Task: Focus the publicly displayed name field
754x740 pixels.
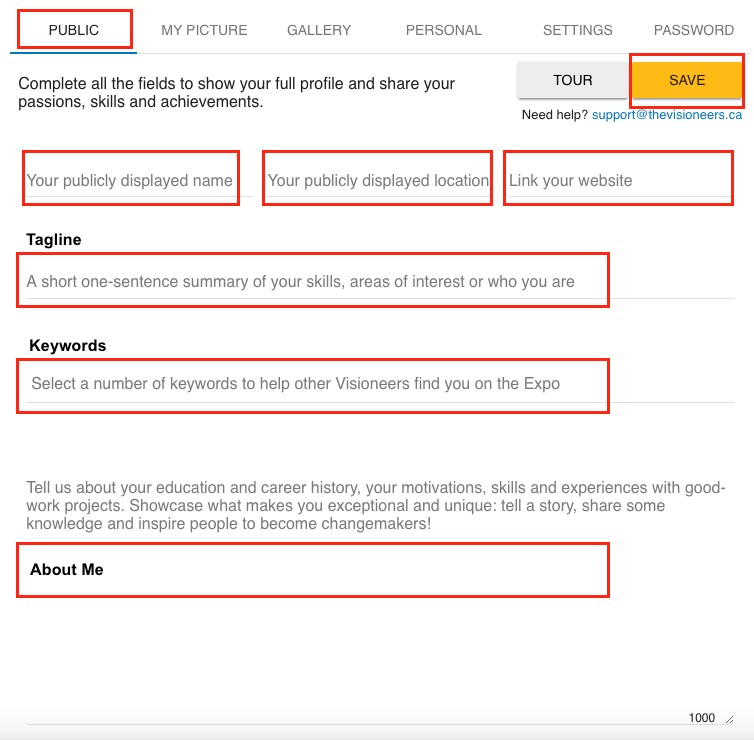Action: click(x=130, y=180)
